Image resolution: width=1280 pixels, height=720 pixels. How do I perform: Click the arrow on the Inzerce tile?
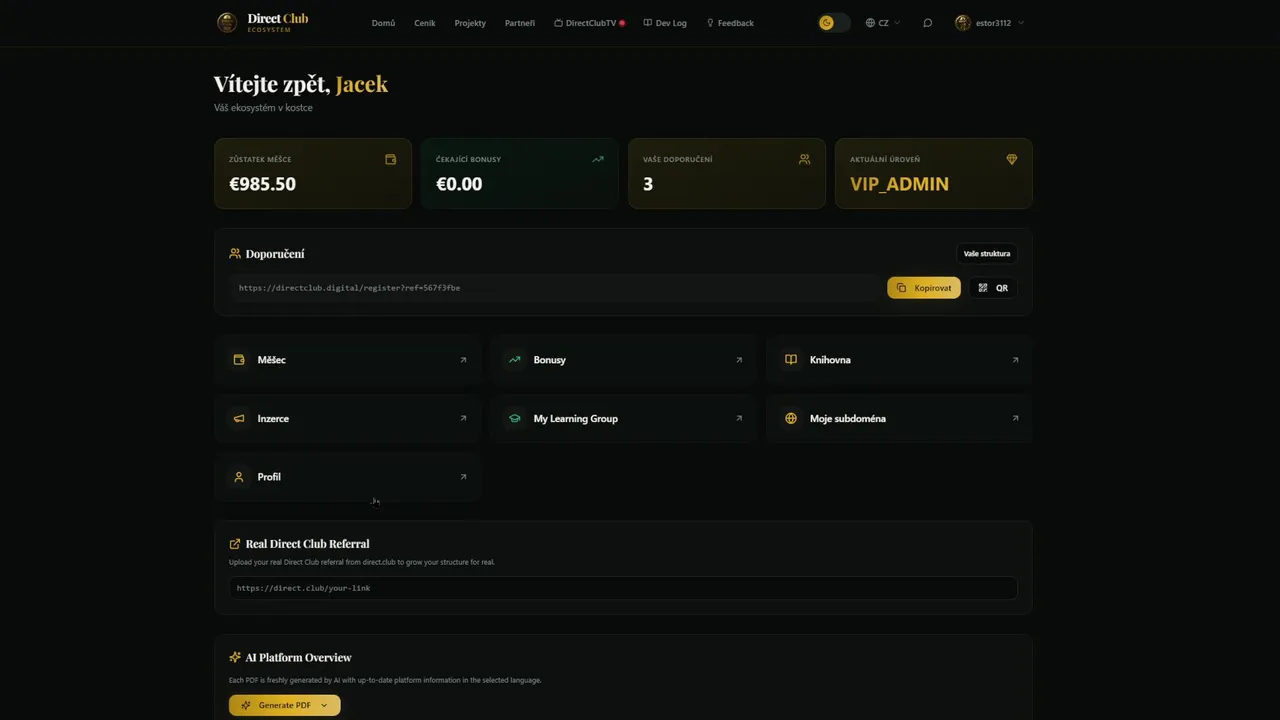(463, 419)
